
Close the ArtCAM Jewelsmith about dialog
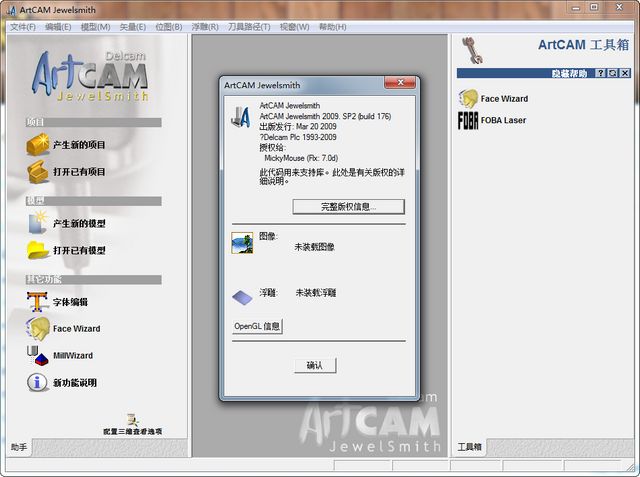point(400,82)
